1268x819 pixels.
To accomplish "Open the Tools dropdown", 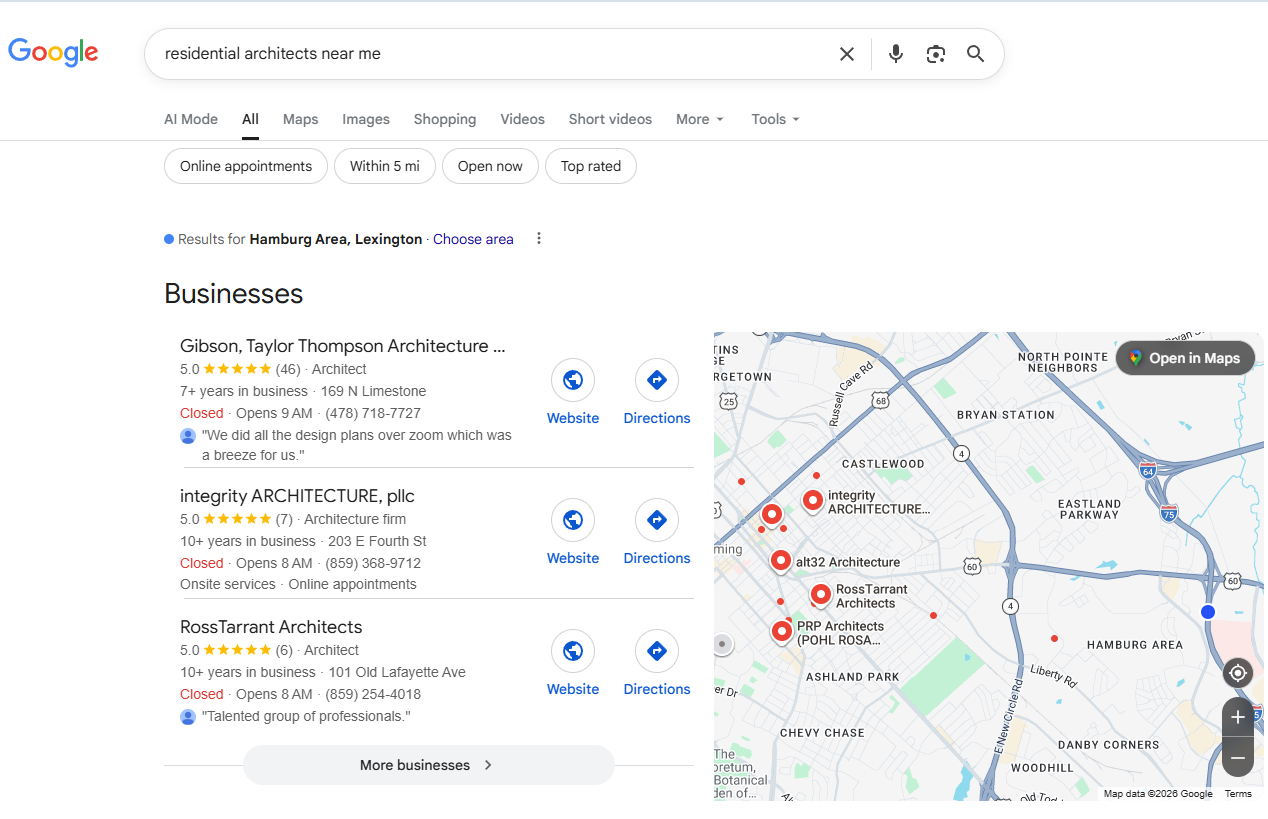I will (775, 119).
